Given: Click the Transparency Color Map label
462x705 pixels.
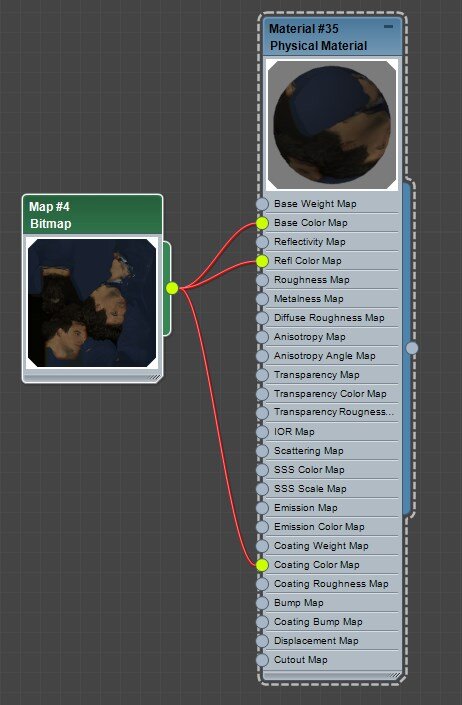Looking at the screenshot, I should pos(330,394).
